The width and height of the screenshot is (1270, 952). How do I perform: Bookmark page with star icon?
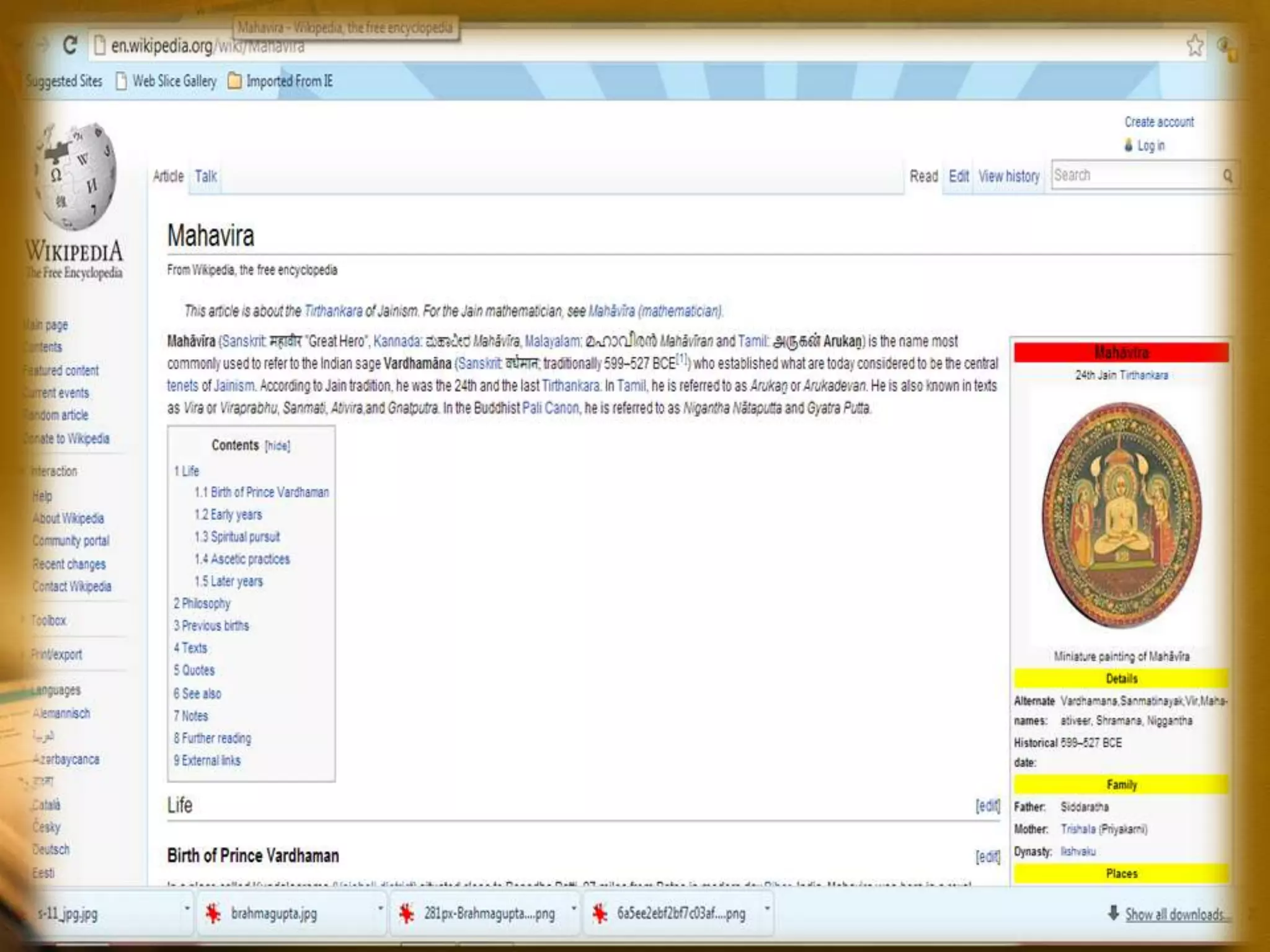click(1194, 45)
